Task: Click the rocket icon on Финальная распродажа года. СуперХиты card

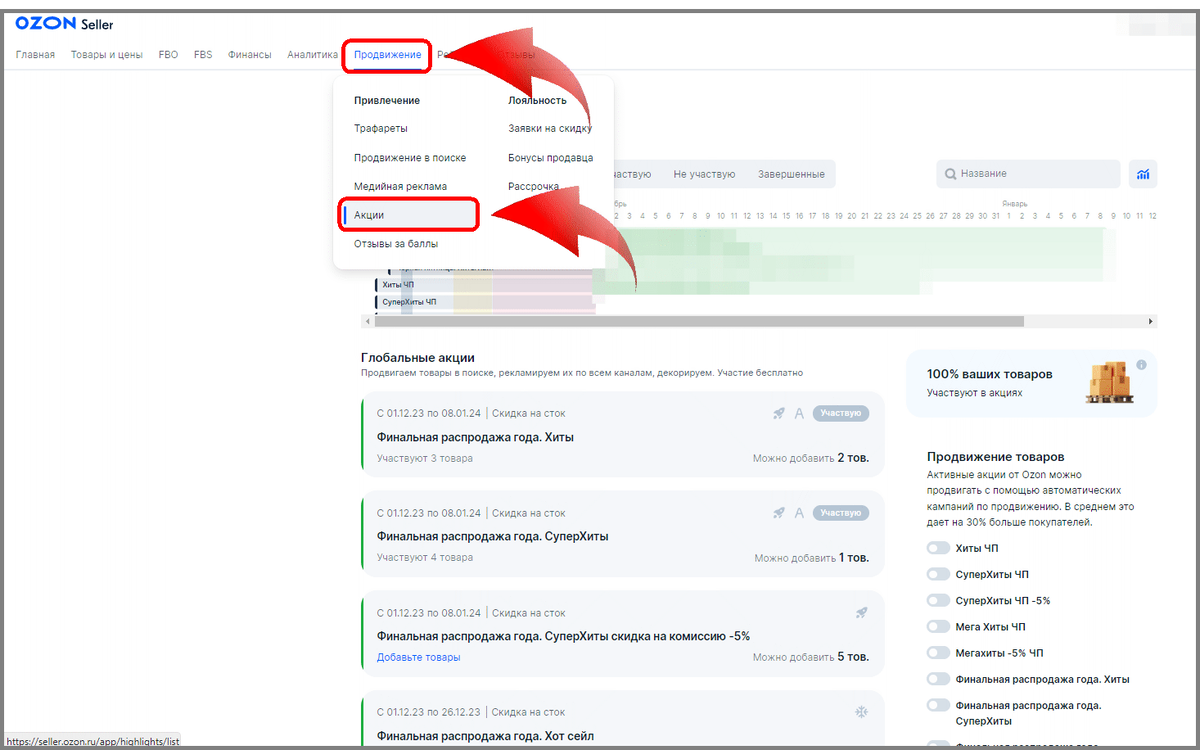Action: pos(778,512)
